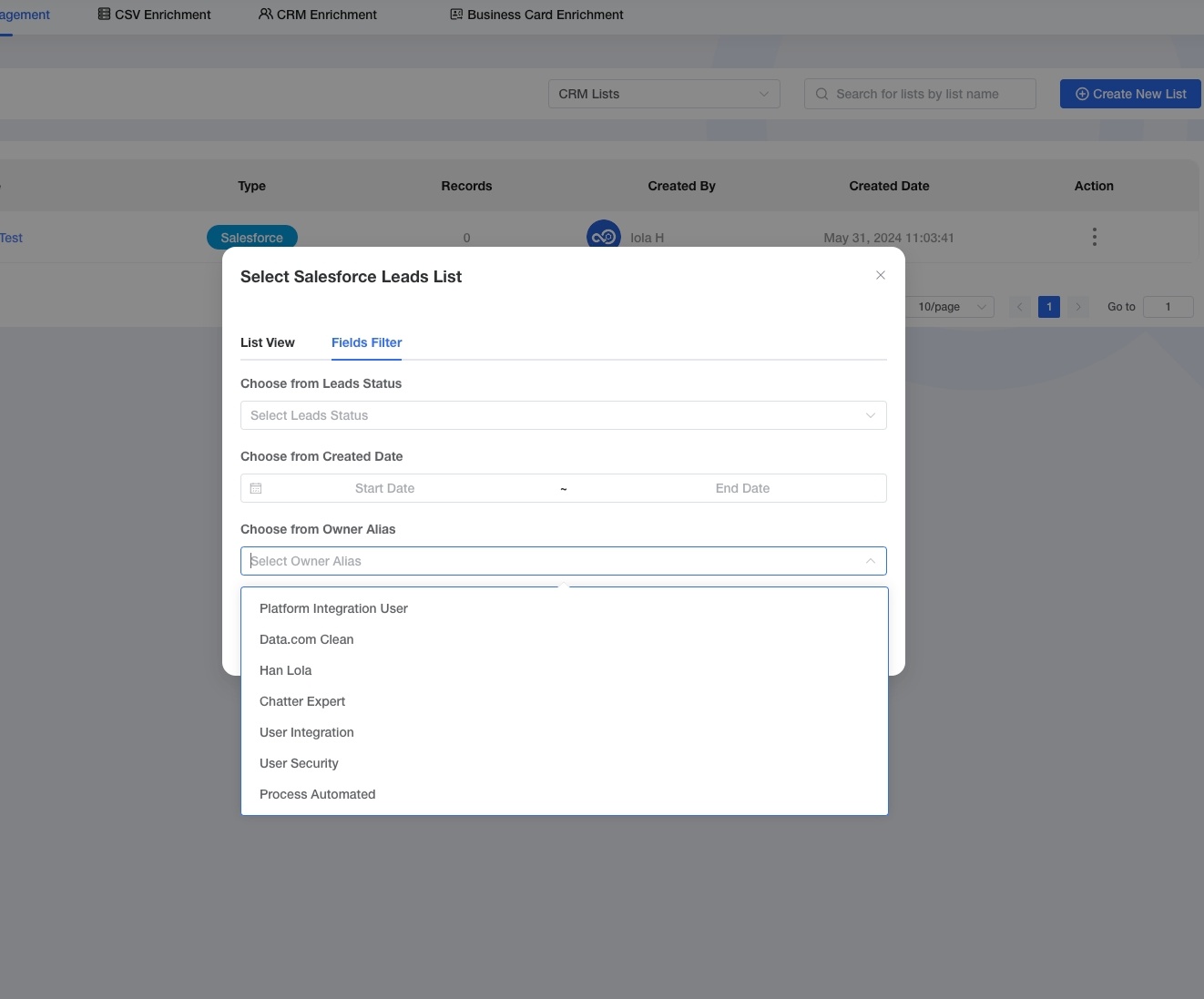This screenshot has height=999, width=1204.
Task: Click the Created By column header
Action: tap(681, 186)
